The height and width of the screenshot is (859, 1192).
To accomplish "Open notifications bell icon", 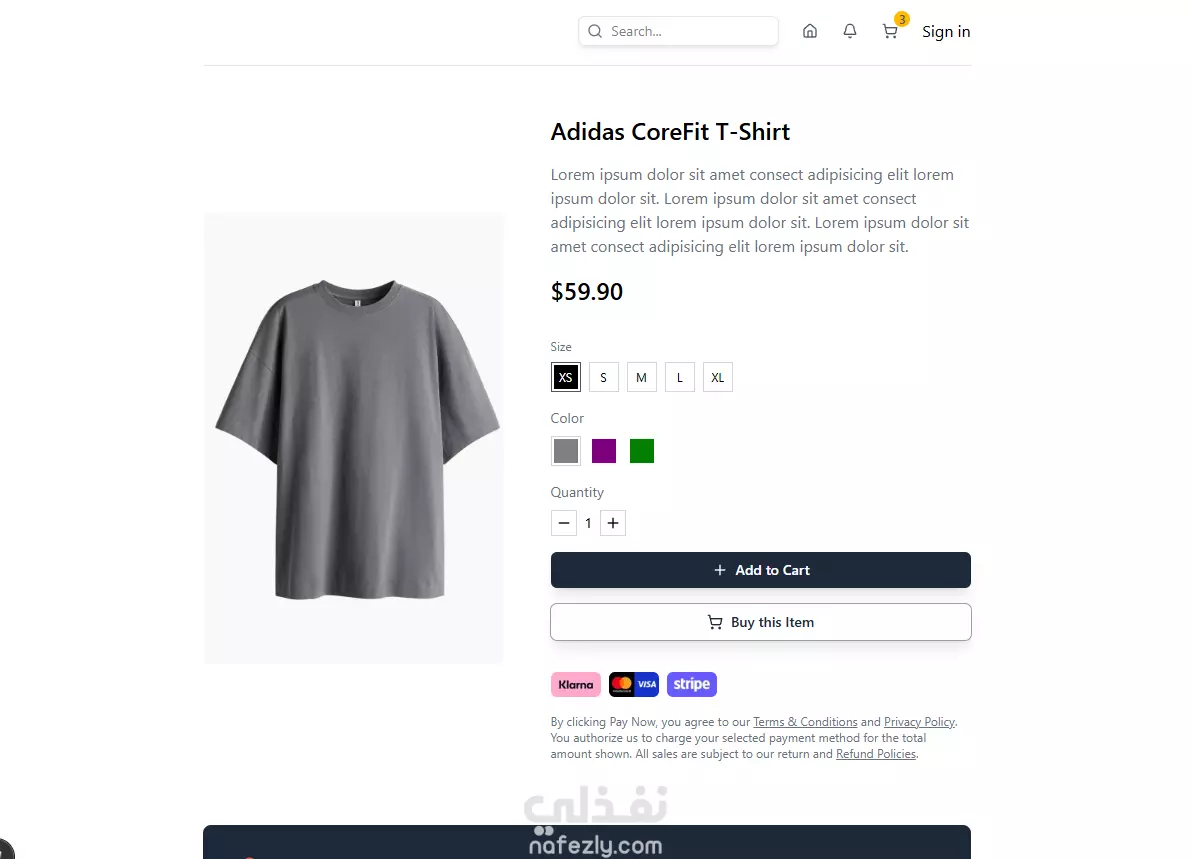I will [850, 31].
